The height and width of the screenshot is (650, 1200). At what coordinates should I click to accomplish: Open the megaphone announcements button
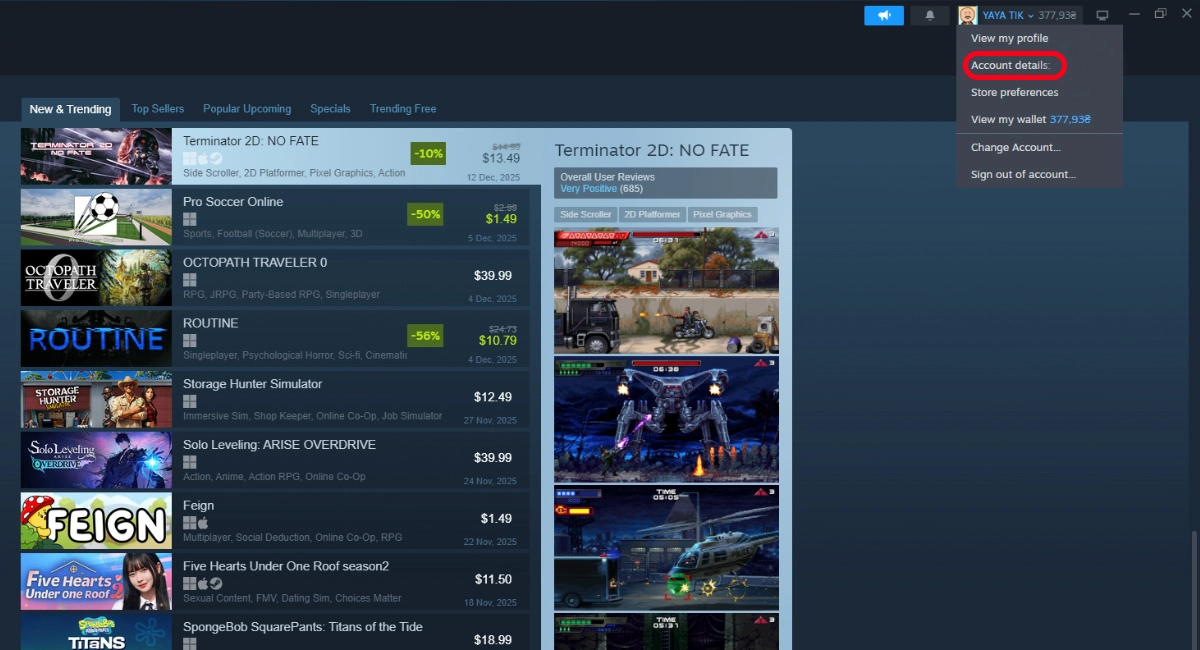[x=884, y=15]
